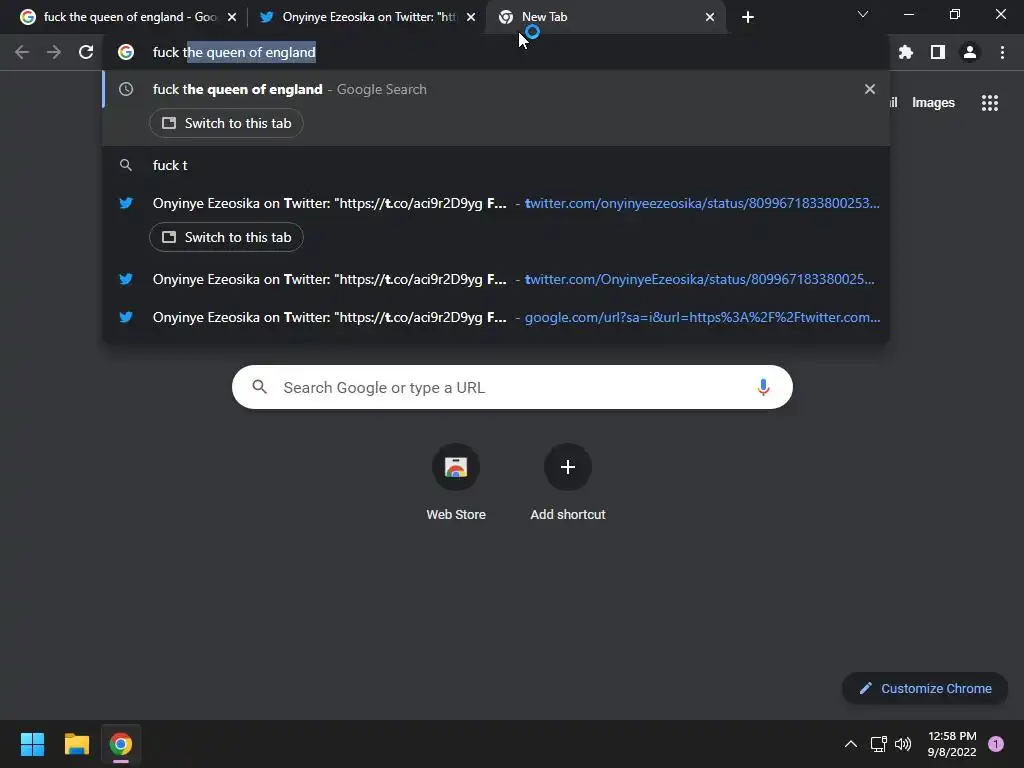
Task: Open the Extensions puzzle icon
Action: 905,52
